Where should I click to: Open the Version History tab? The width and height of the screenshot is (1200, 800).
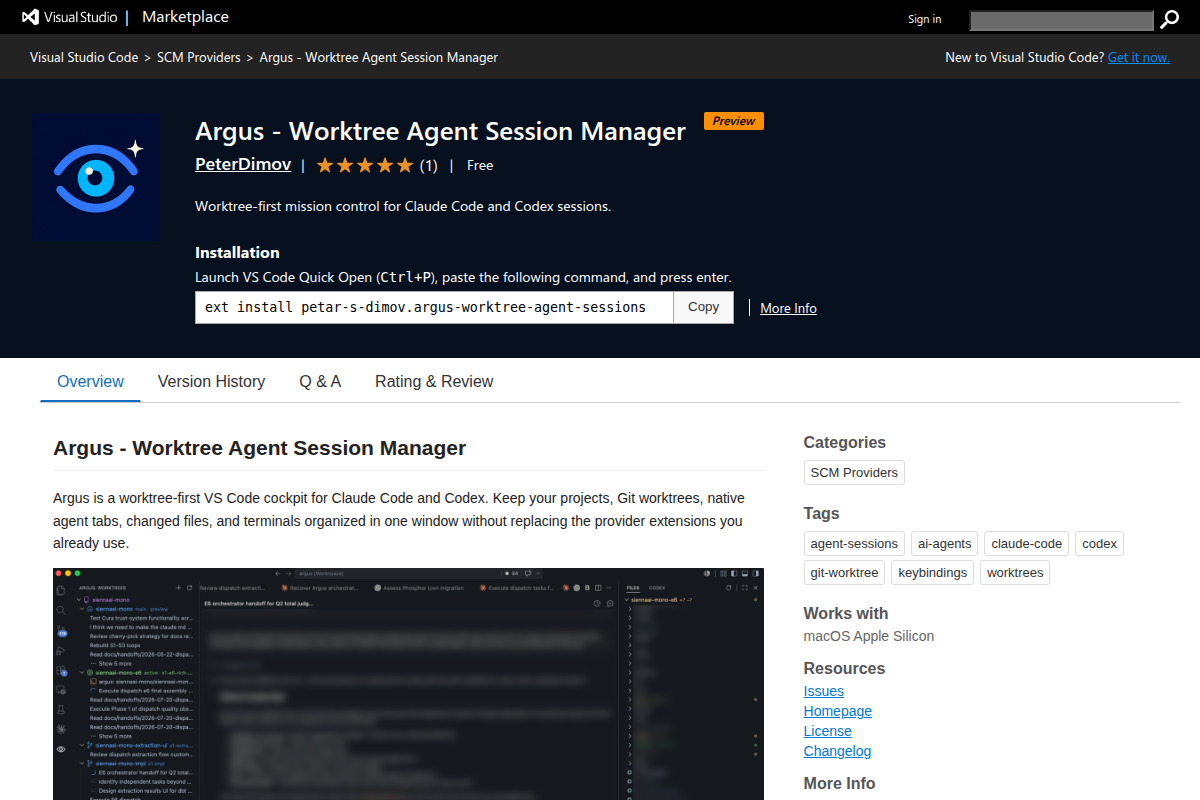pos(211,381)
